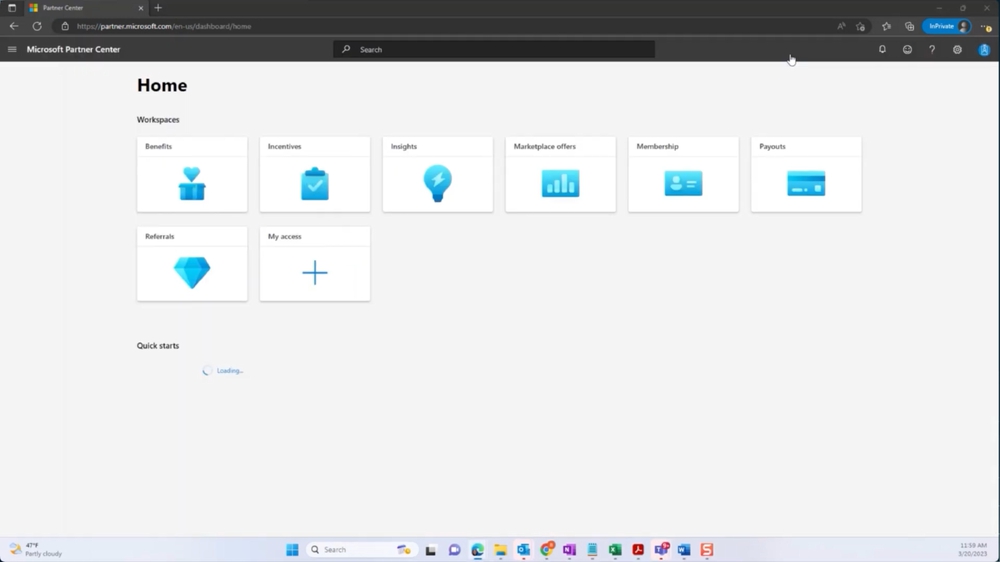This screenshot has width=1000, height=562.
Task: Open Outlook from the taskbar
Action: point(524,550)
